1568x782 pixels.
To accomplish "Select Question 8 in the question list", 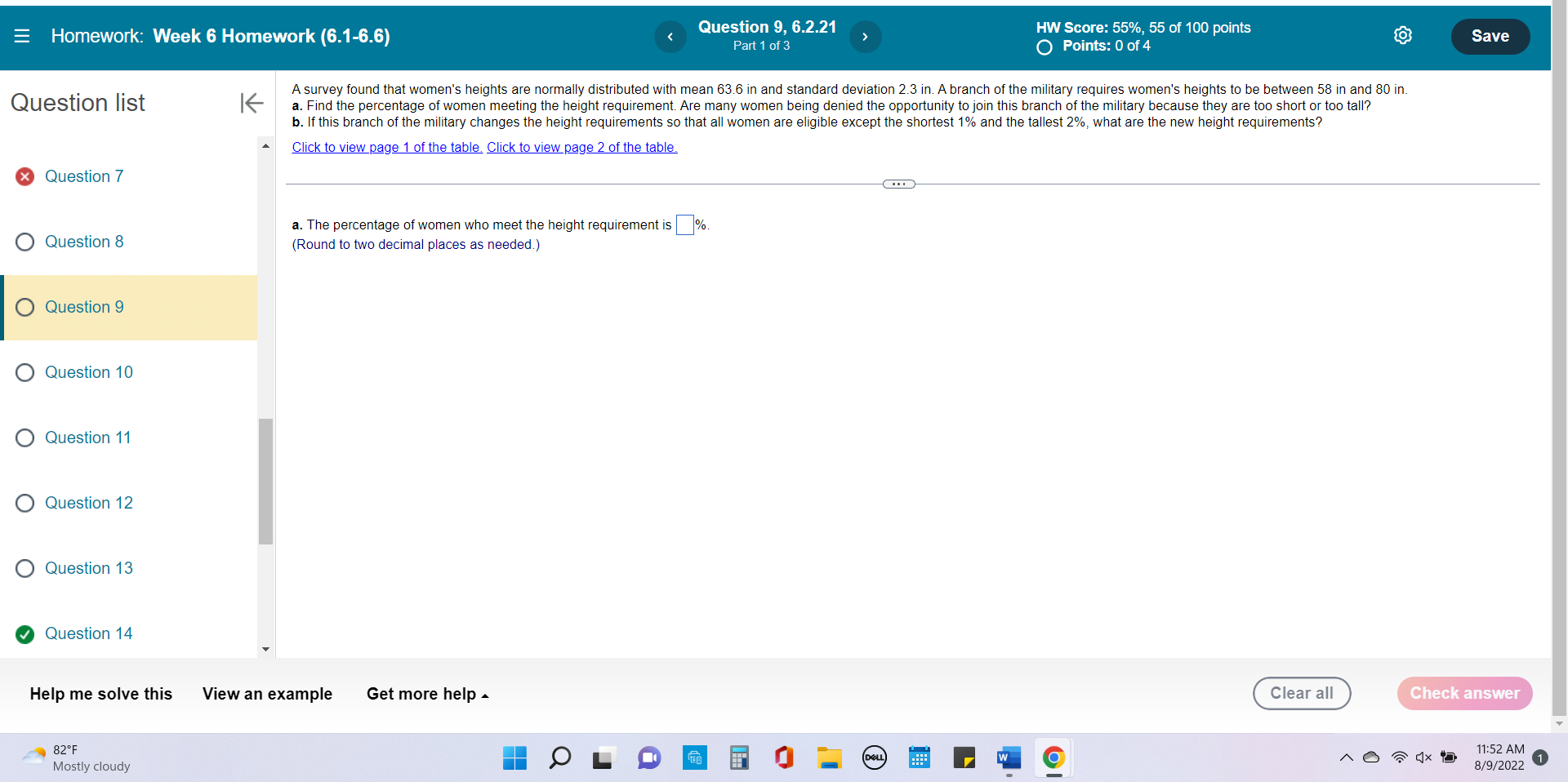I will (85, 242).
